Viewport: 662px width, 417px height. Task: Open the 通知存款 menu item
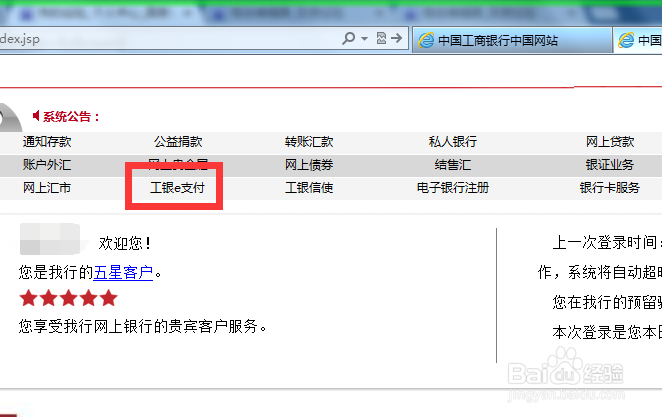coord(47,142)
